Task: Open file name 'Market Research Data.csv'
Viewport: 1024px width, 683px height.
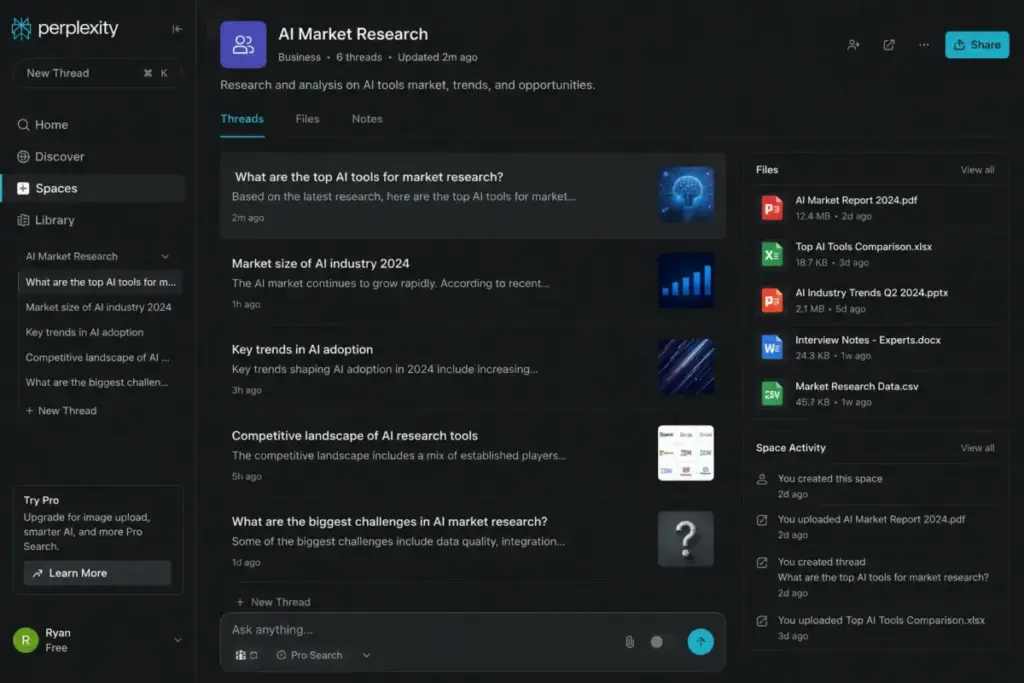Action: (857, 387)
